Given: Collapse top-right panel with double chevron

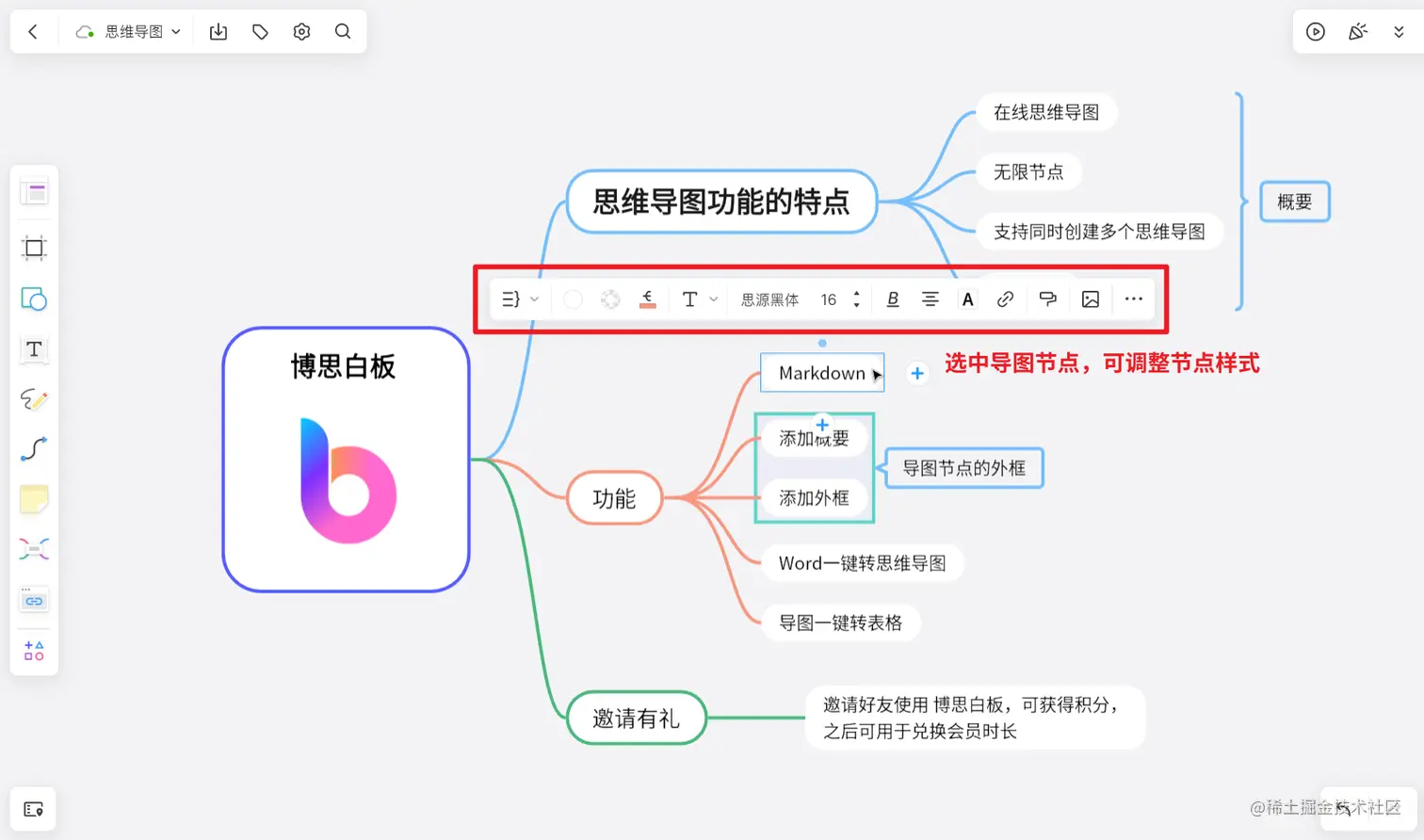Looking at the screenshot, I should [1399, 32].
